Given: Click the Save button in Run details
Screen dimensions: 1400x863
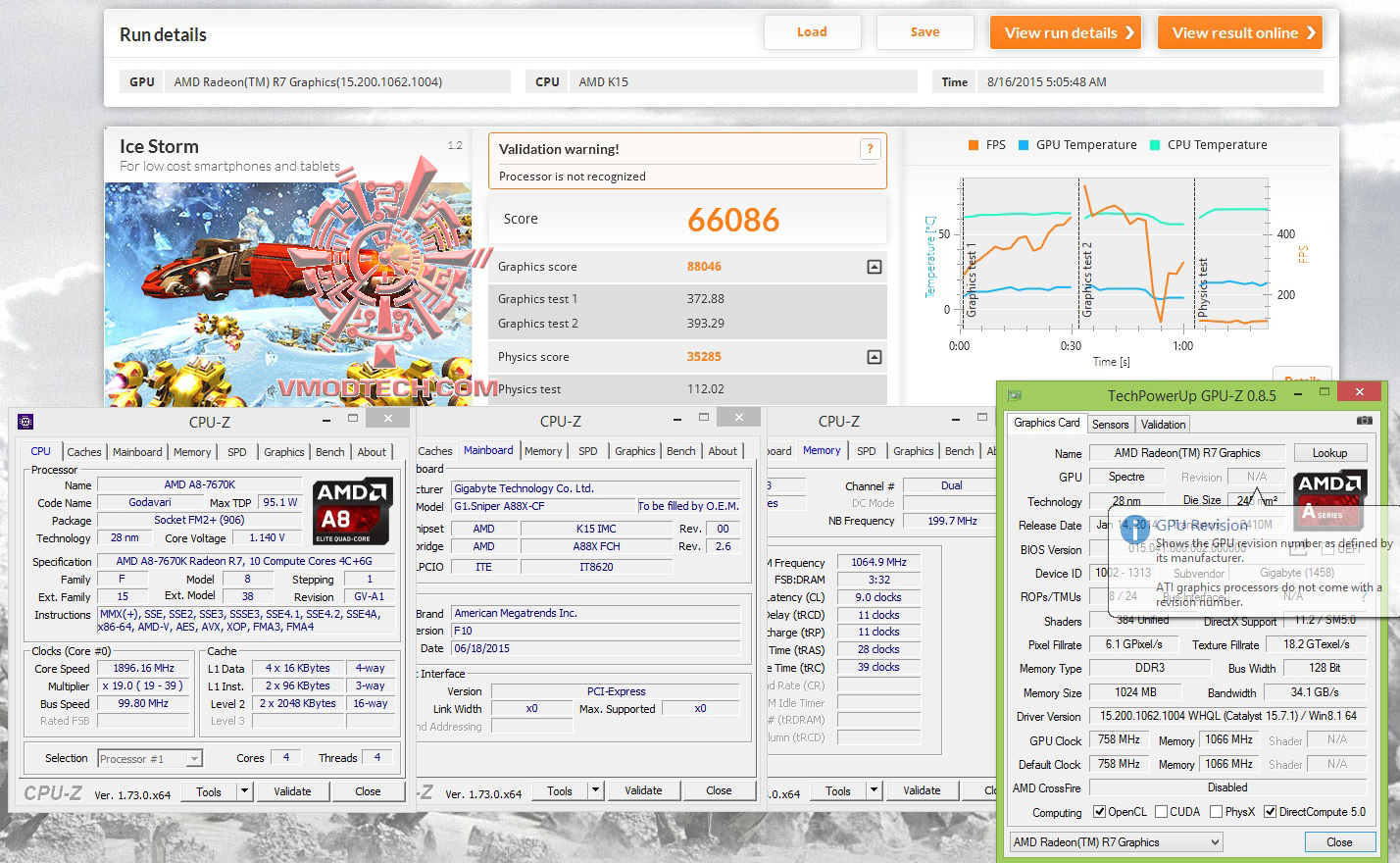Looking at the screenshot, I should 925,32.
